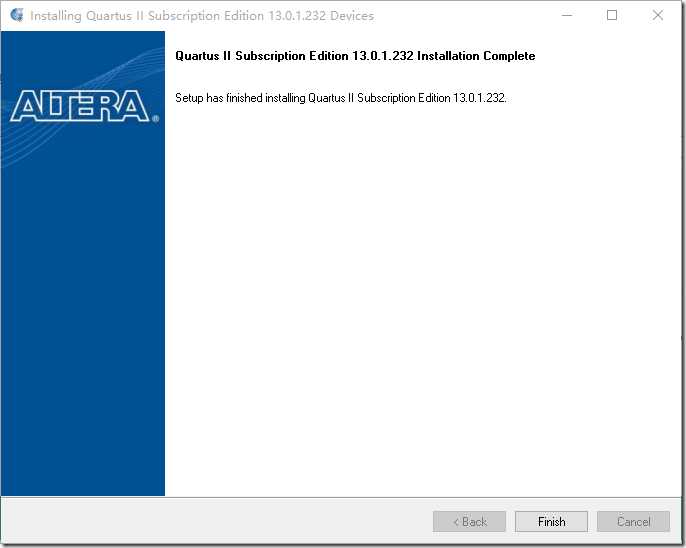Click the installer icon in title bar
The width and height of the screenshot is (686, 548).
coord(17,15)
